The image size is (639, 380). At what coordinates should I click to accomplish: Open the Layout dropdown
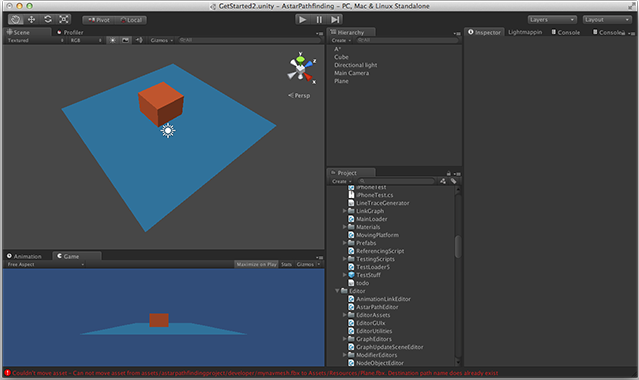pyautogui.click(x=607, y=20)
